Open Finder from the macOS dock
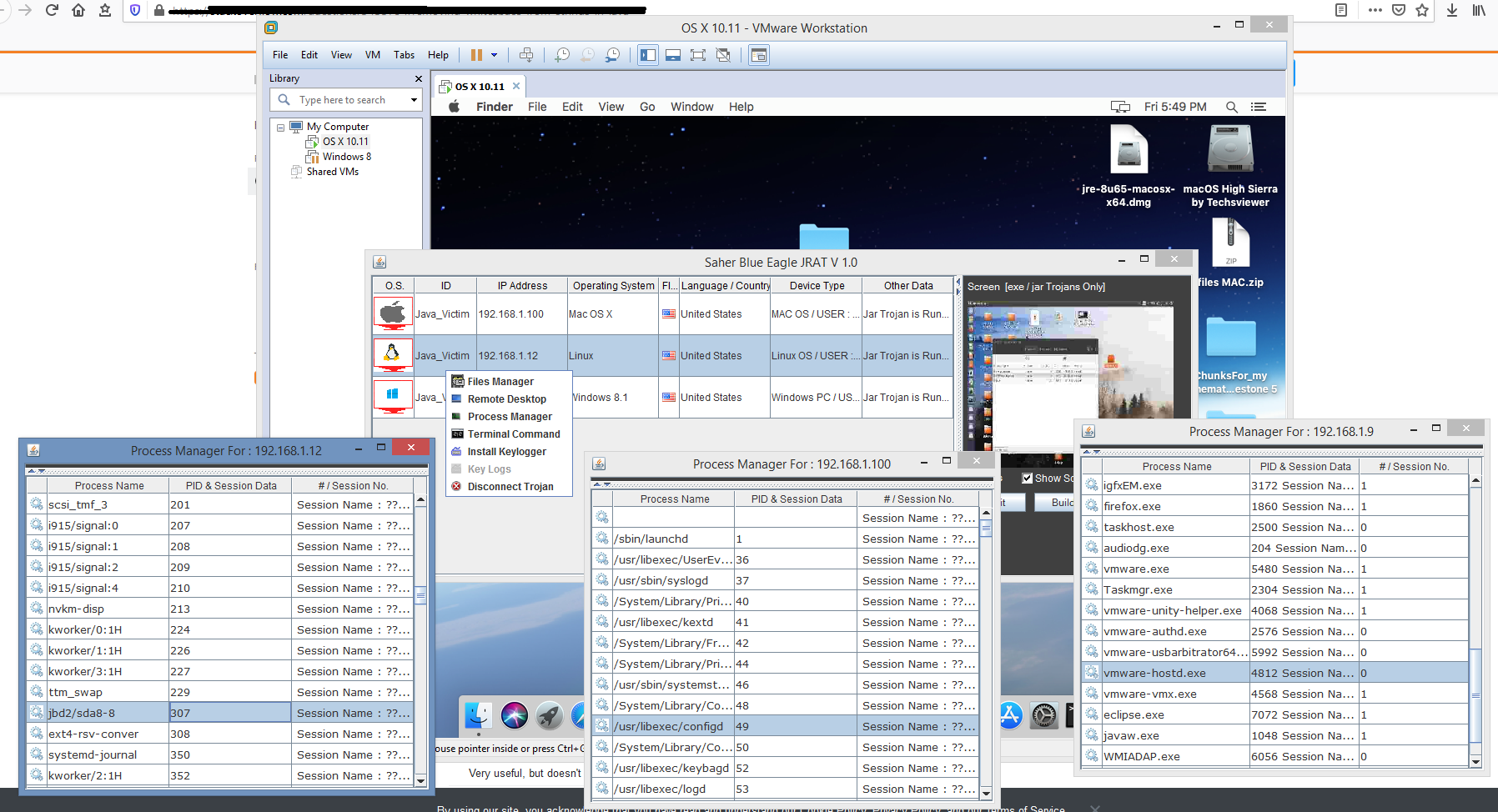 click(479, 715)
